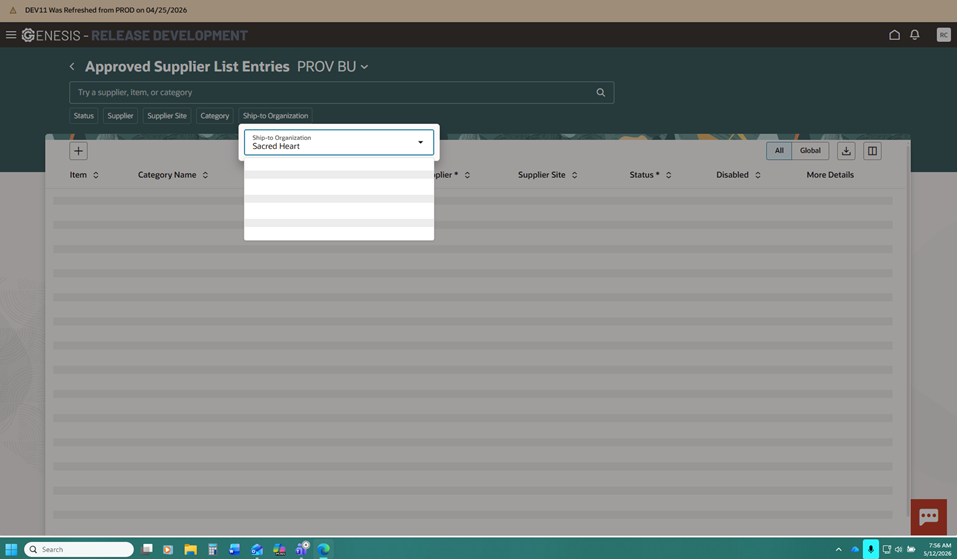Click the Genesis logo
958x560 pixels.
point(28,35)
